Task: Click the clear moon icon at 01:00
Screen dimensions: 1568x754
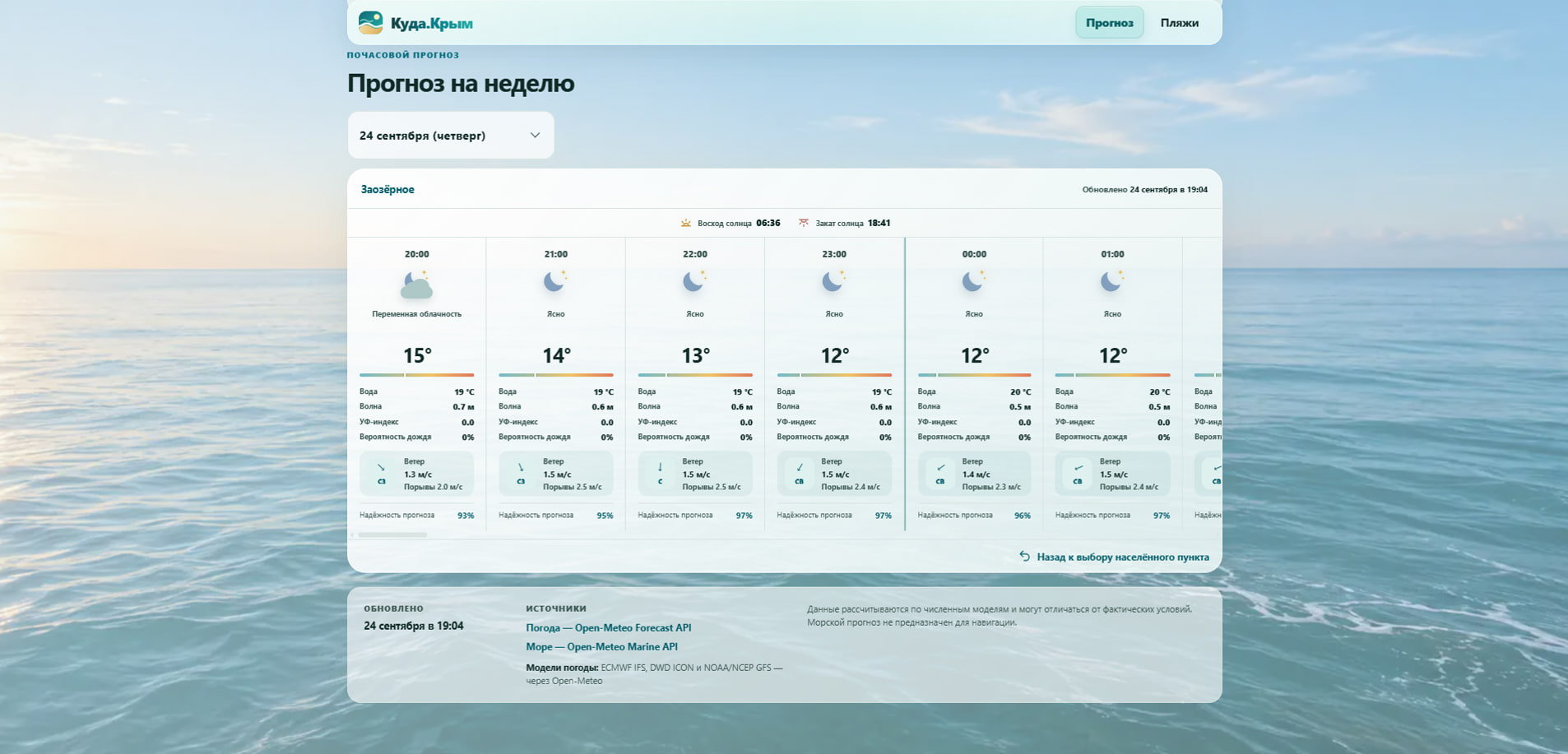Action: pos(1112,282)
